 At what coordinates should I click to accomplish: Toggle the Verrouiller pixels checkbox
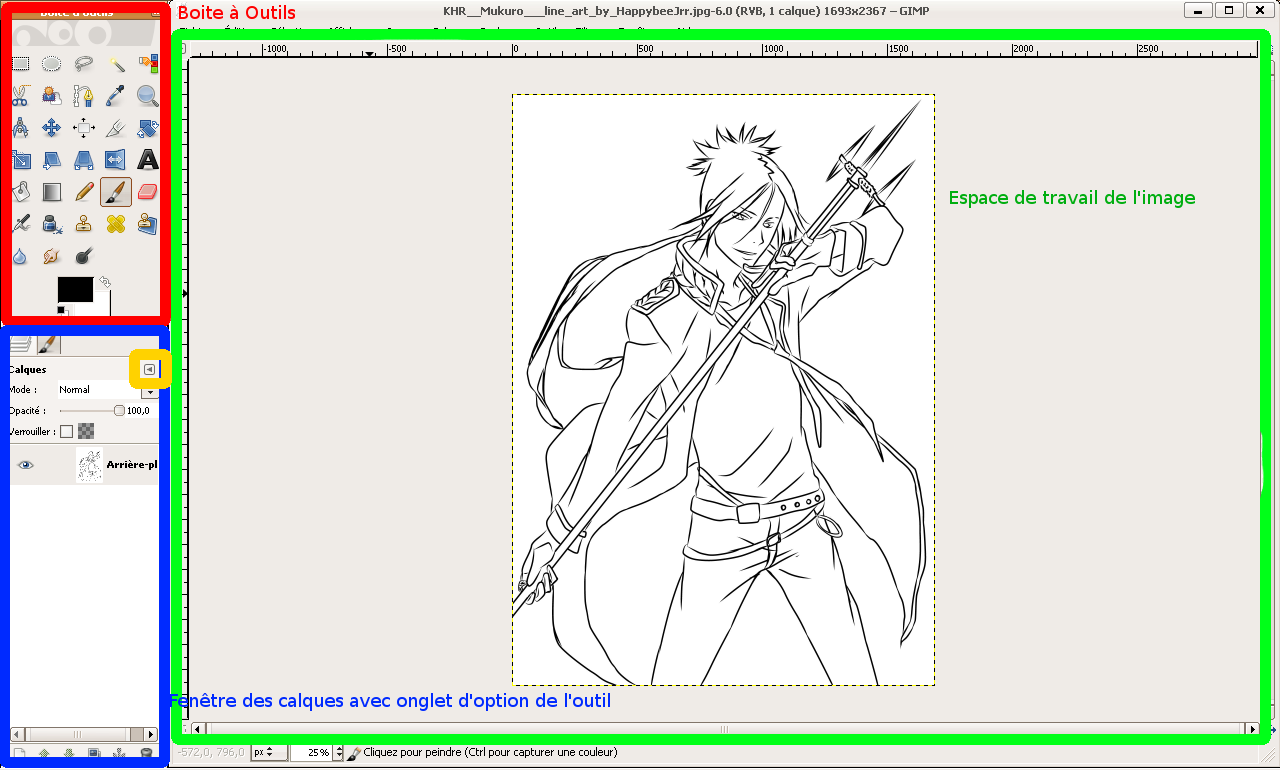(67, 432)
